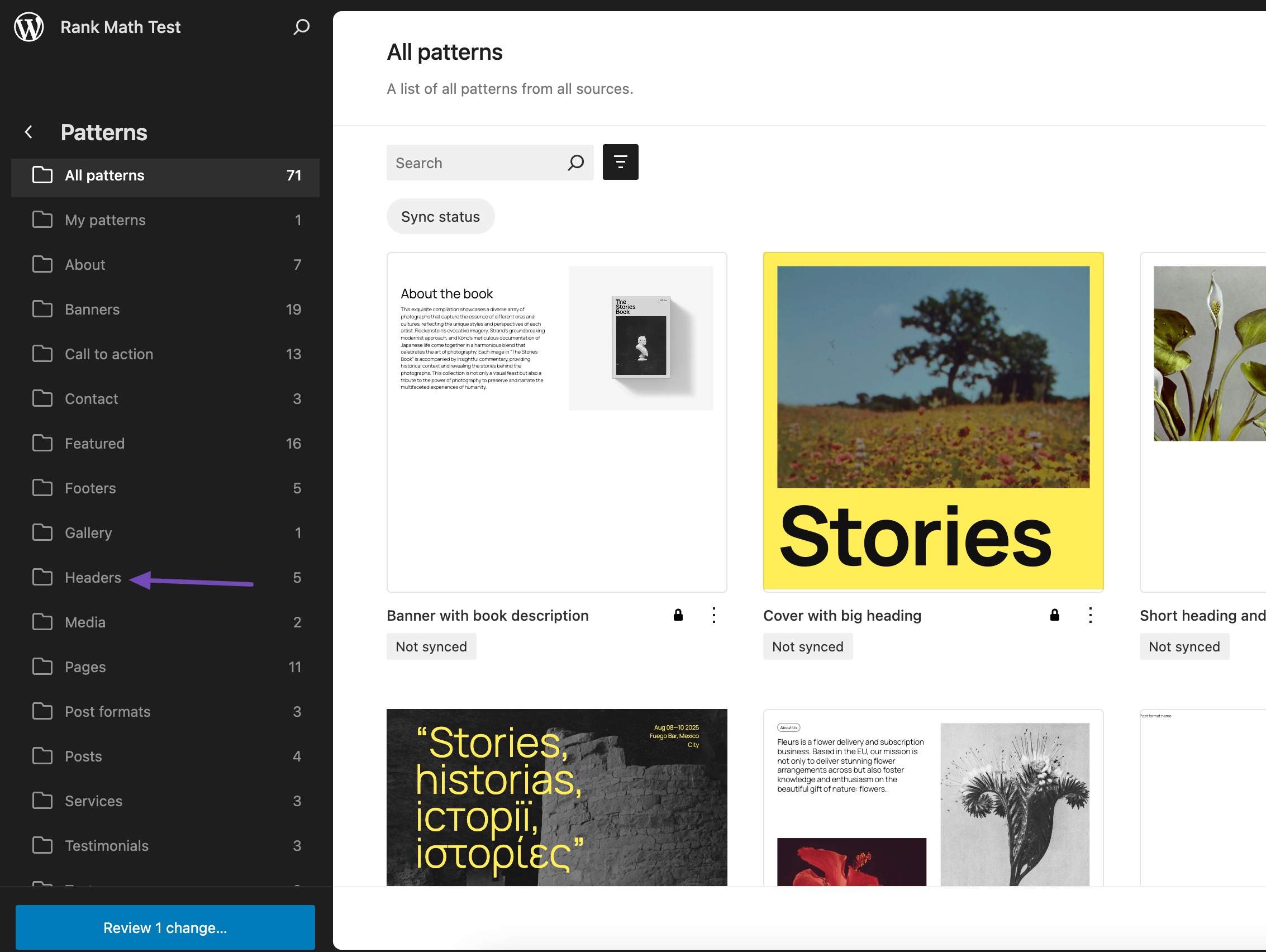Screen dimensions: 1266x952
Task: Click the All patterns folder icon
Action: coord(42,175)
